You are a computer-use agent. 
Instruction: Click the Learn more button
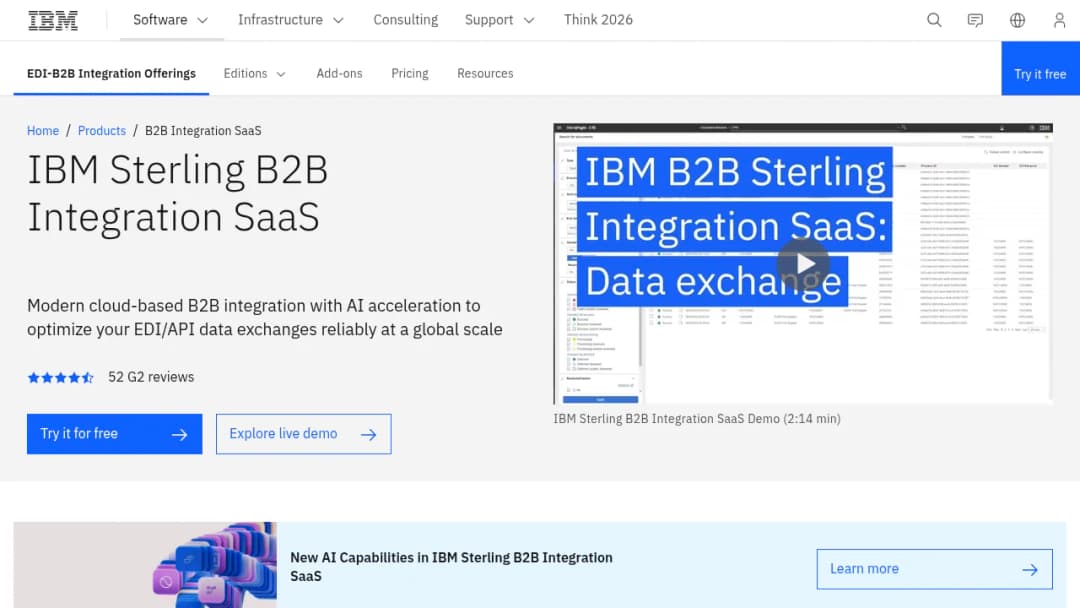[934, 569]
